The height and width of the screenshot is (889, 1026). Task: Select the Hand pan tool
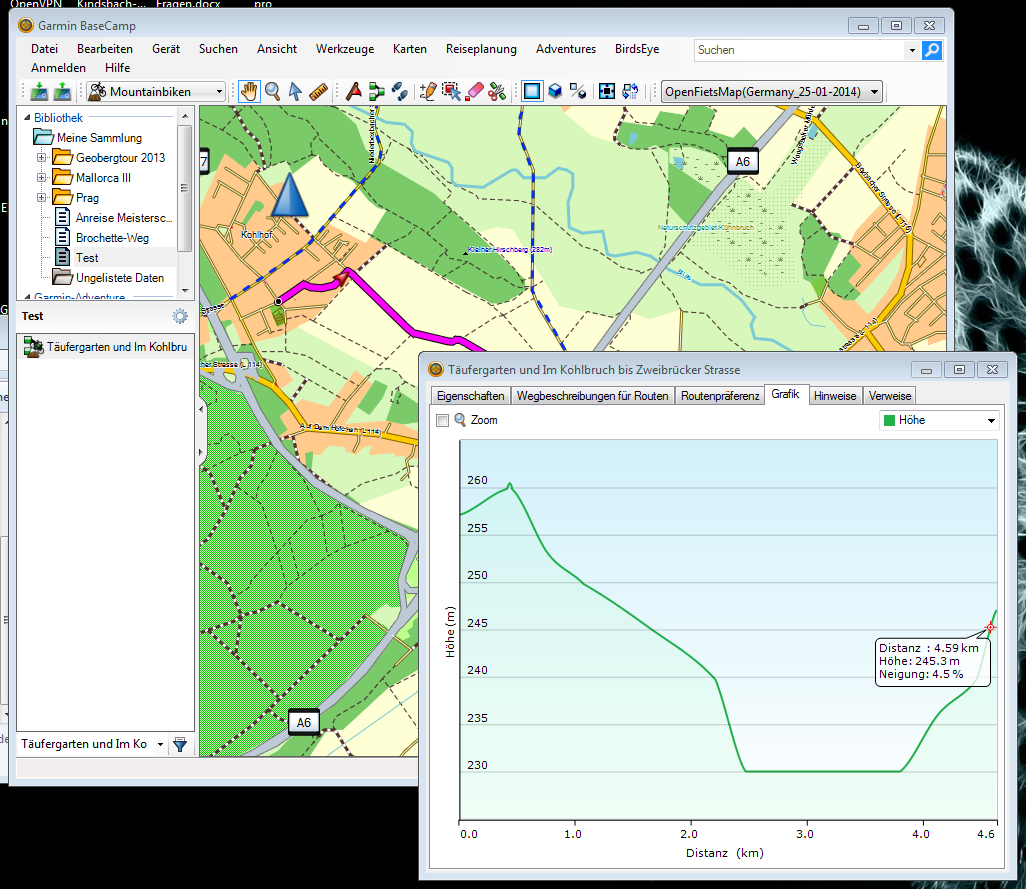(249, 92)
